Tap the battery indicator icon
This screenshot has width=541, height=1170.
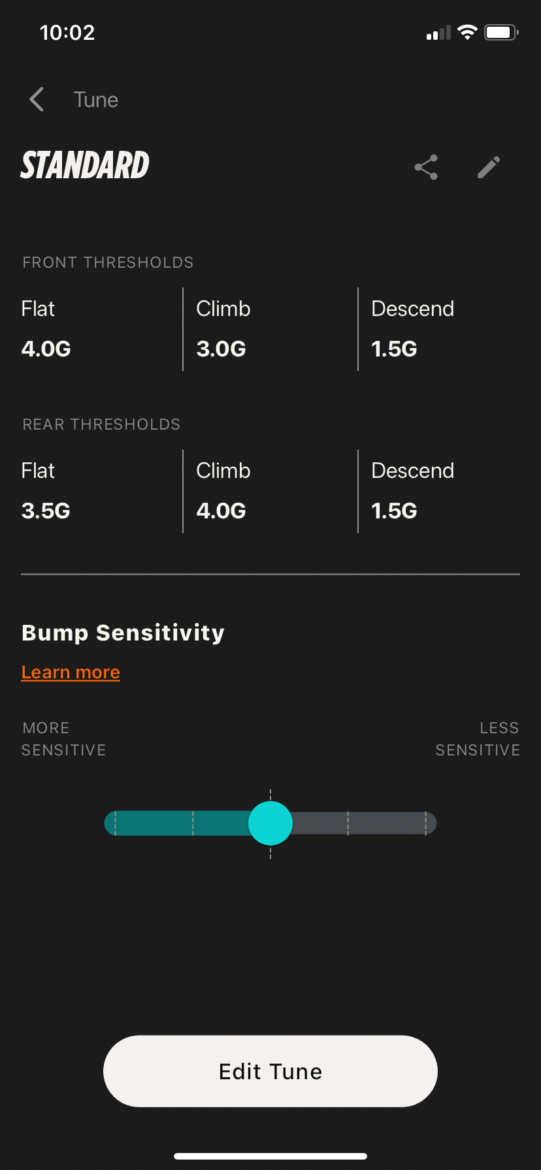click(x=501, y=33)
